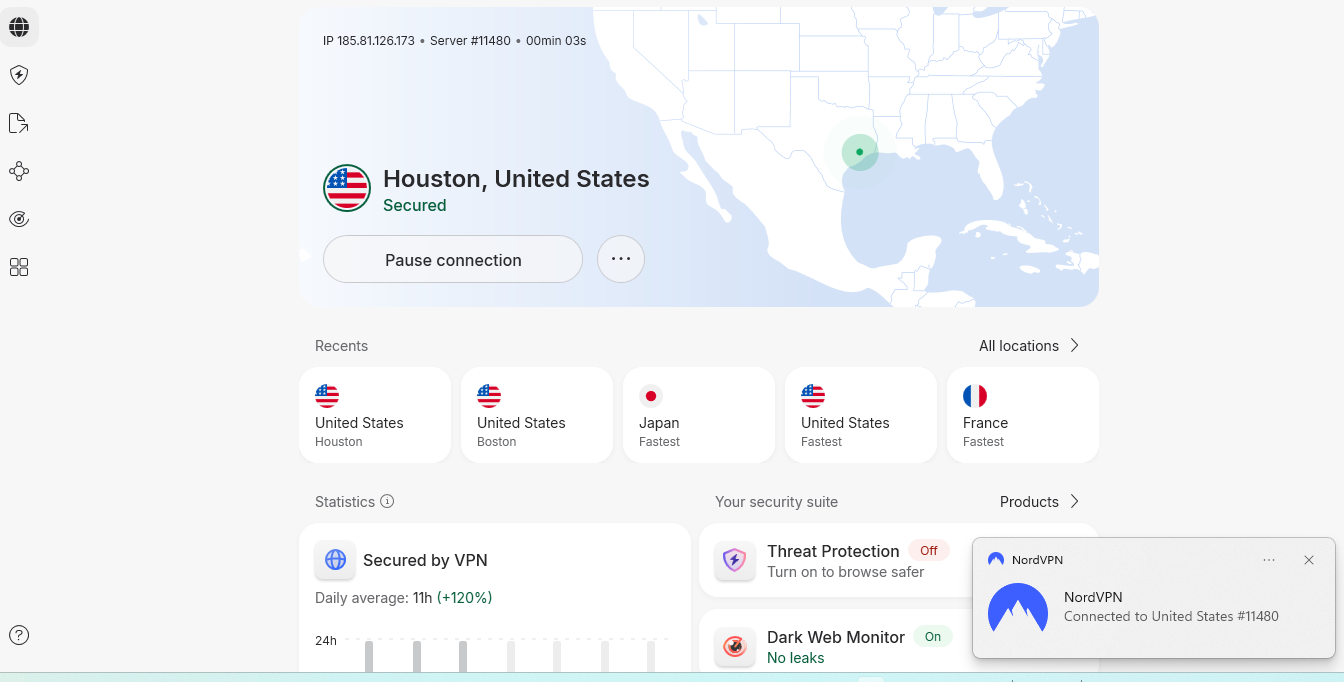Toggle Threat Protection Off badge
Image resolution: width=1344 pixels, height=682 pixels.
click(929, 550)
